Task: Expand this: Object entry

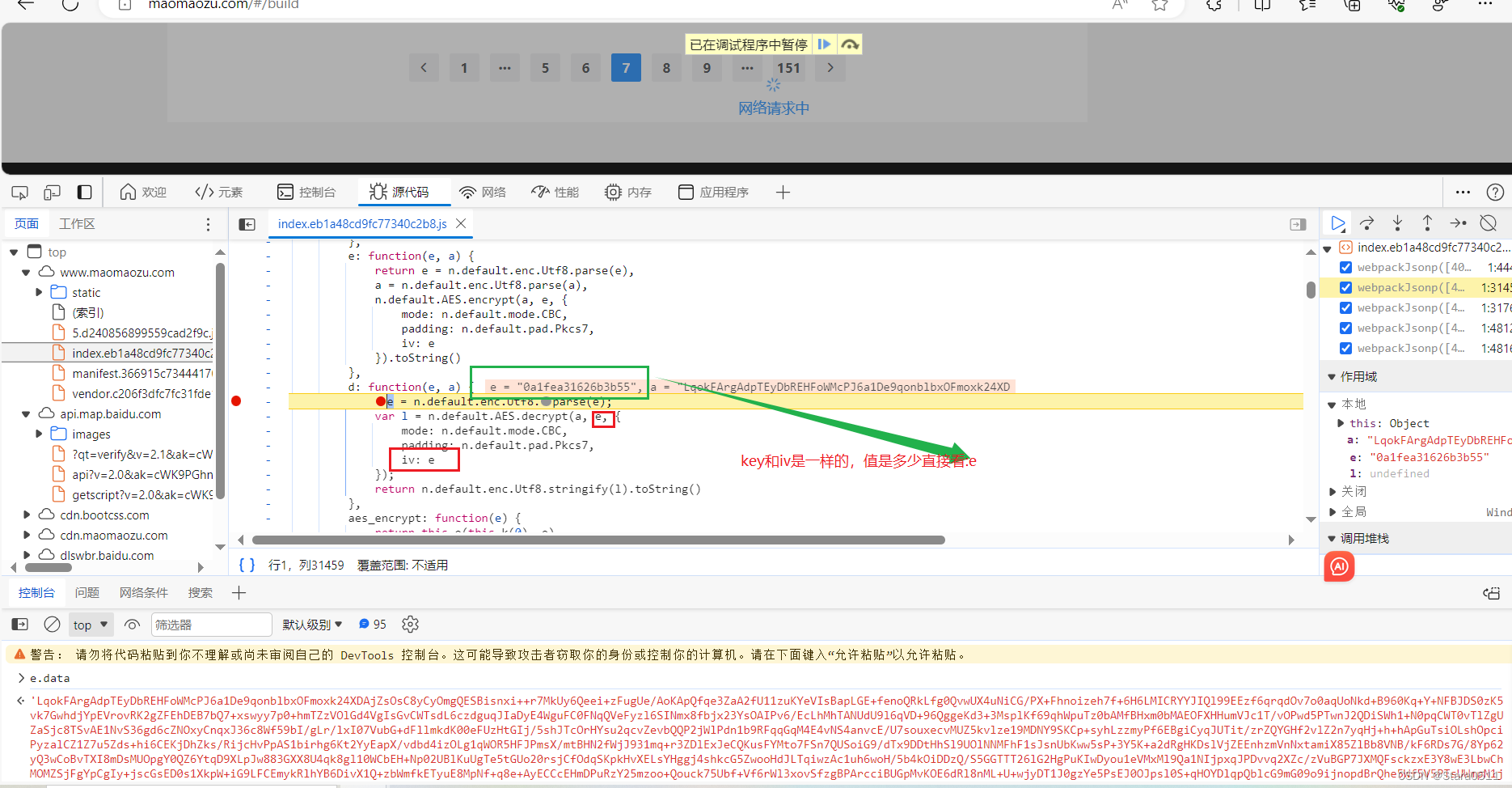Action: (x=1341, y=423)
